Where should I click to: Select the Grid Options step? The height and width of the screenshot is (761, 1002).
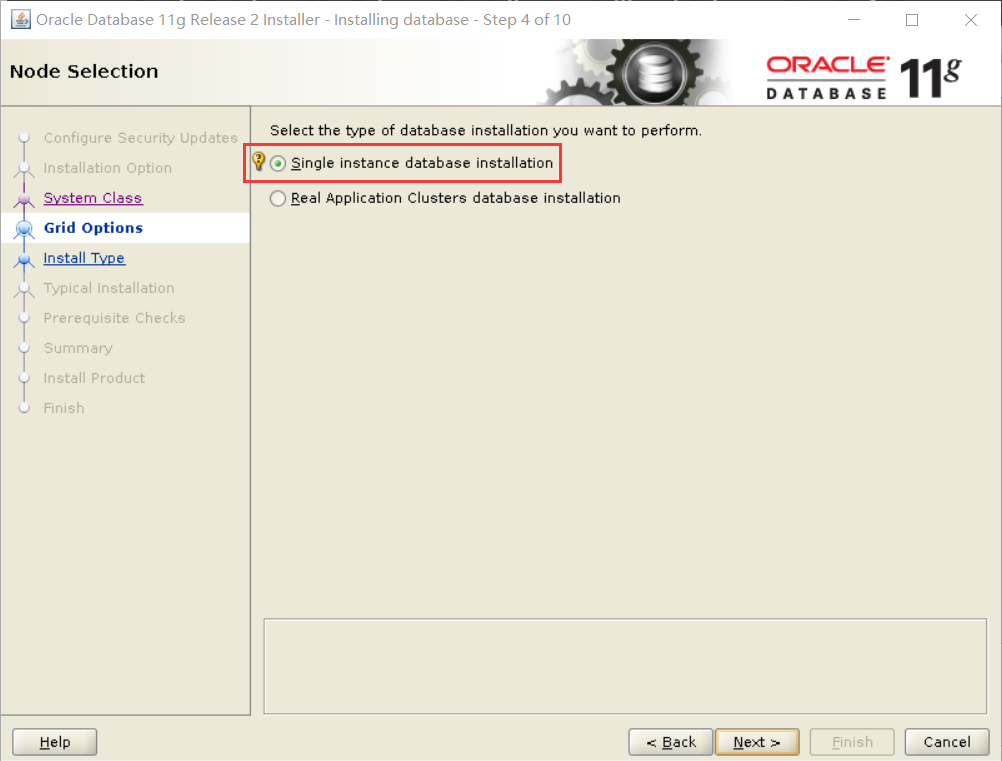point(93,228)
